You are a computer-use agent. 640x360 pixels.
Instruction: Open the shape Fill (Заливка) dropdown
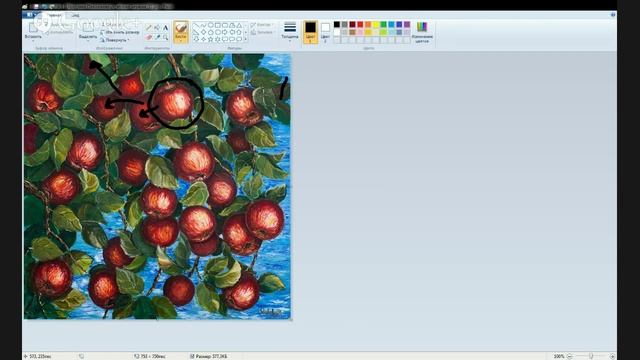pyautogui.click(x=262, y=32)
